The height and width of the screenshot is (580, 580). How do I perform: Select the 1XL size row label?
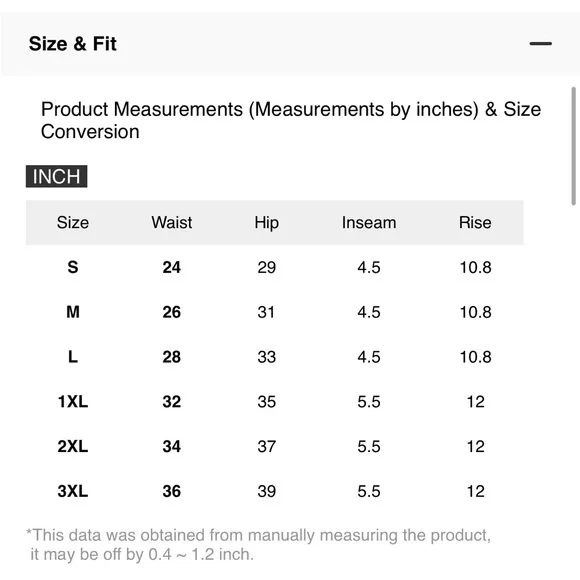click(x=73, y=402)
